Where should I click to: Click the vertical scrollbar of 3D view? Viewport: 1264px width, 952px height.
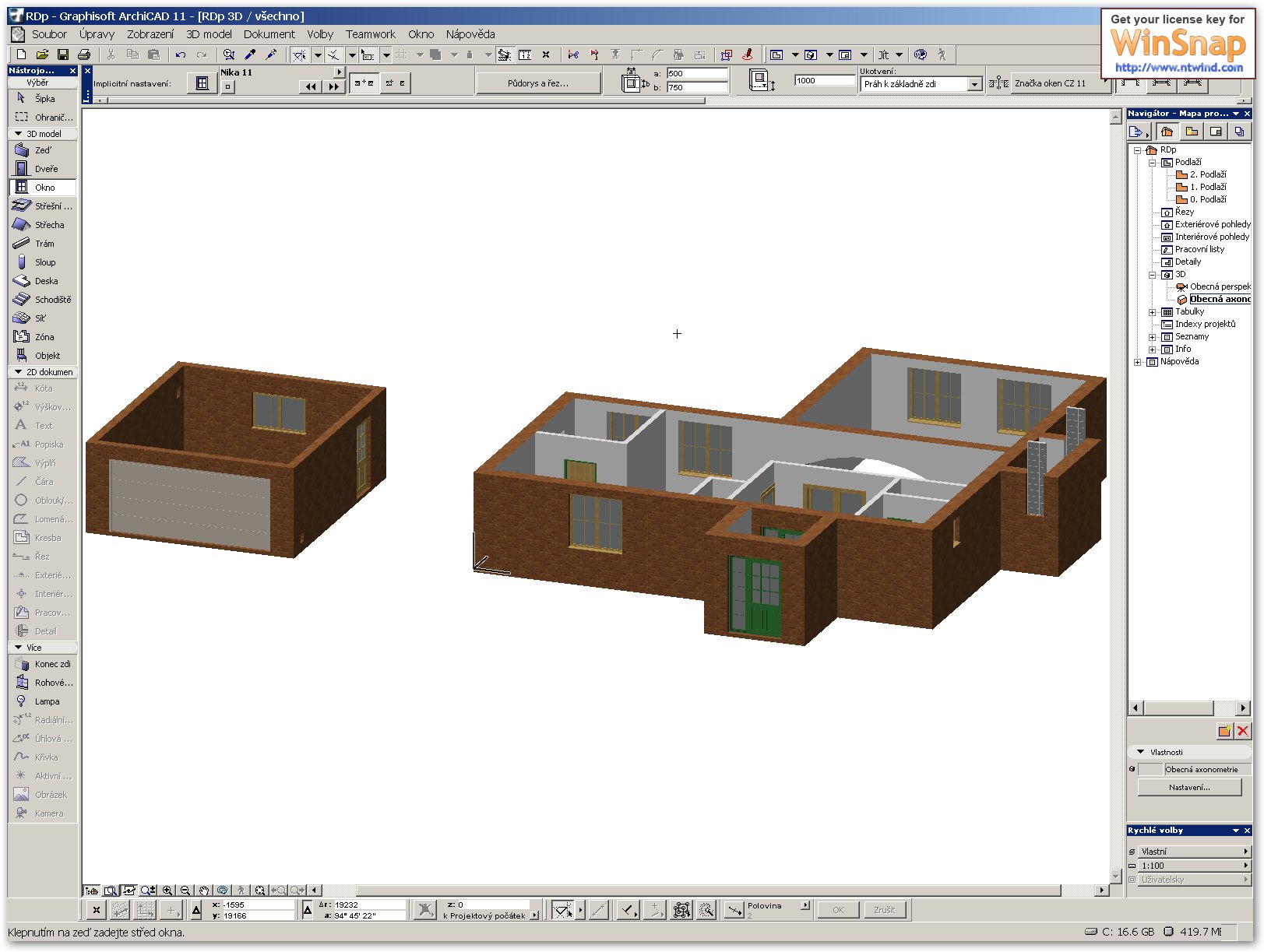coord(1115,497)
